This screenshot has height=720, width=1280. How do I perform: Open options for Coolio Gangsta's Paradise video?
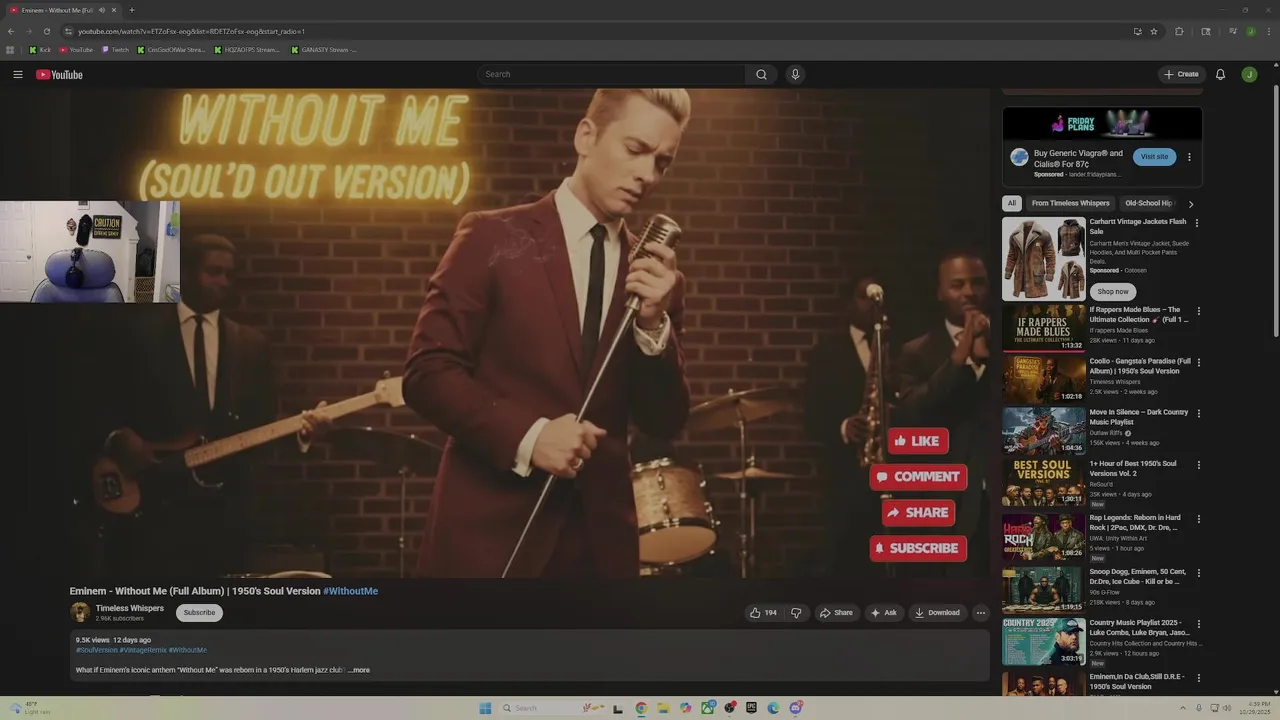(1198, 362)
